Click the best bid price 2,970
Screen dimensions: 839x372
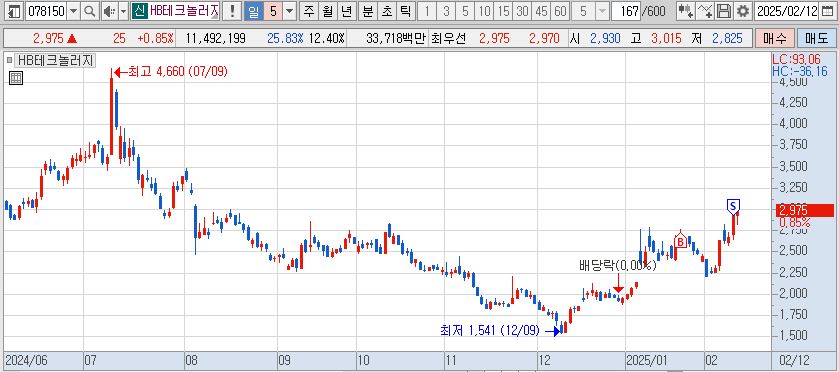click(544, 38)
